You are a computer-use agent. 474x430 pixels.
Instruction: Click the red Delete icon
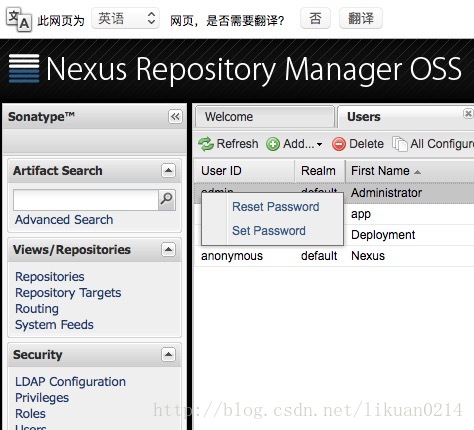point(339,144)
